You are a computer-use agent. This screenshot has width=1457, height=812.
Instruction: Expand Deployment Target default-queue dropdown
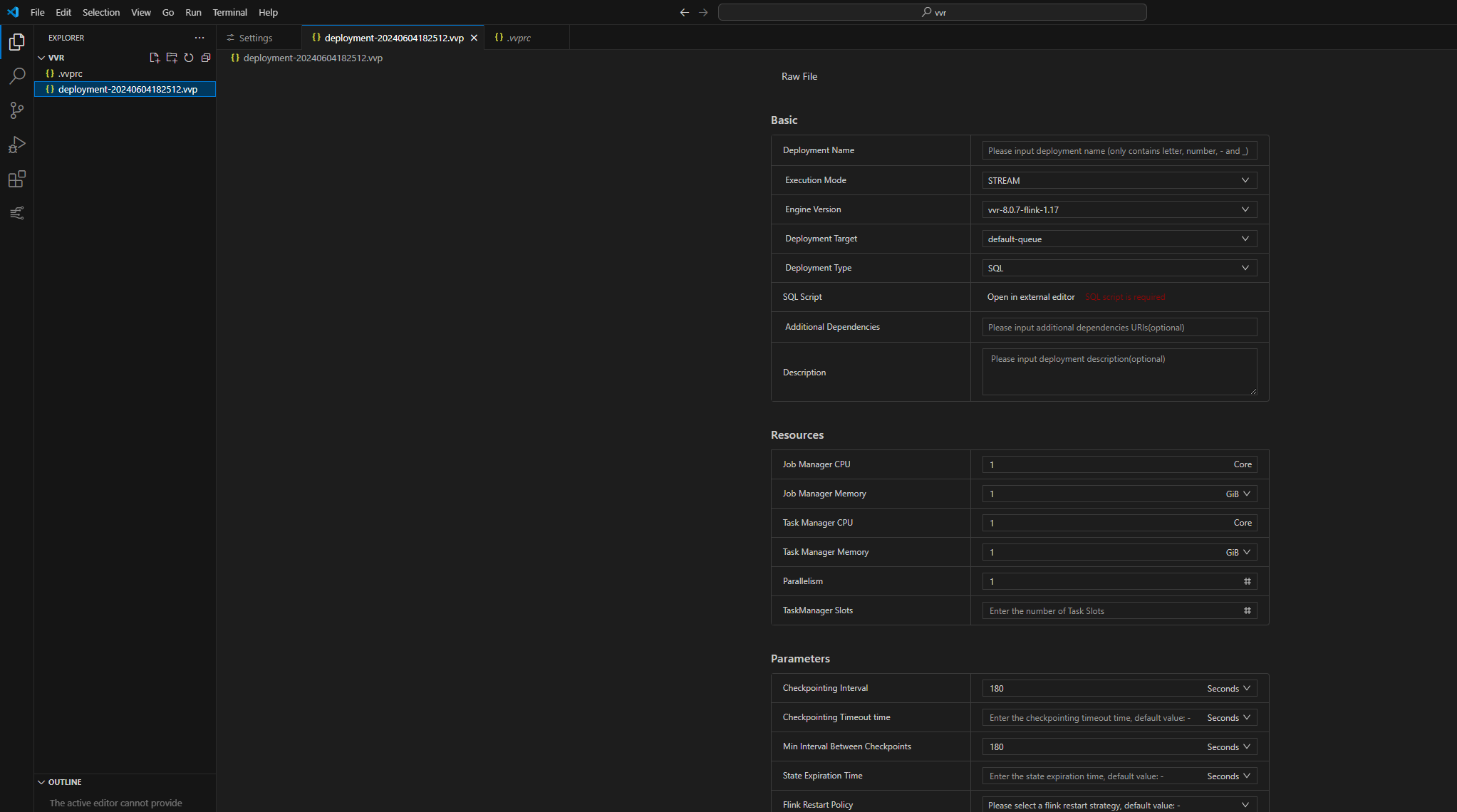[x=1119, y=239]
